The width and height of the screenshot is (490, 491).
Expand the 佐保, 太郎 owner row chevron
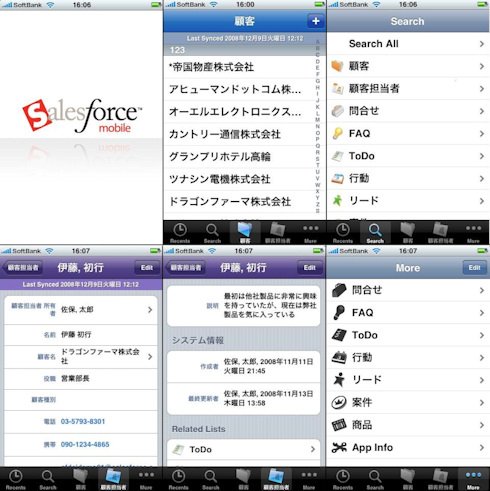pyautogui.click(x=150, y=310)
